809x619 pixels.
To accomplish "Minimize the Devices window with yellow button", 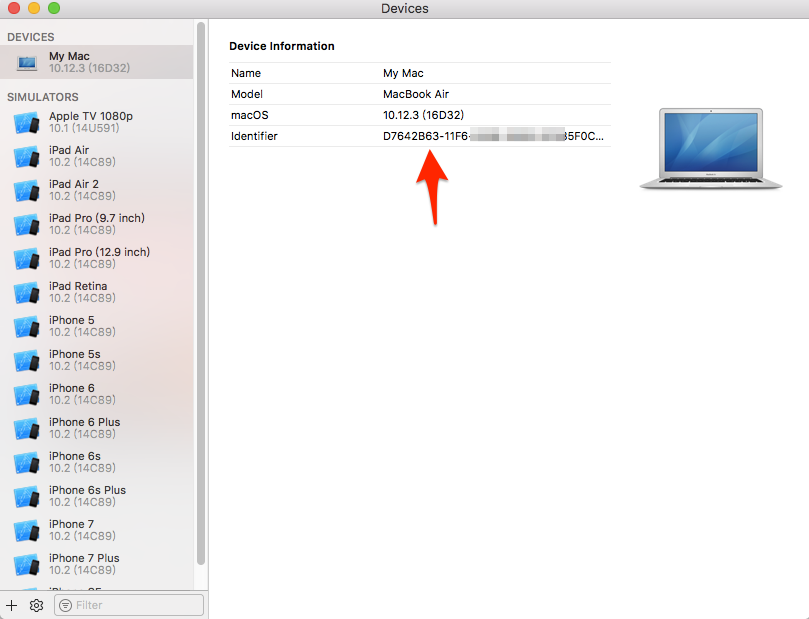I will 34,8.
